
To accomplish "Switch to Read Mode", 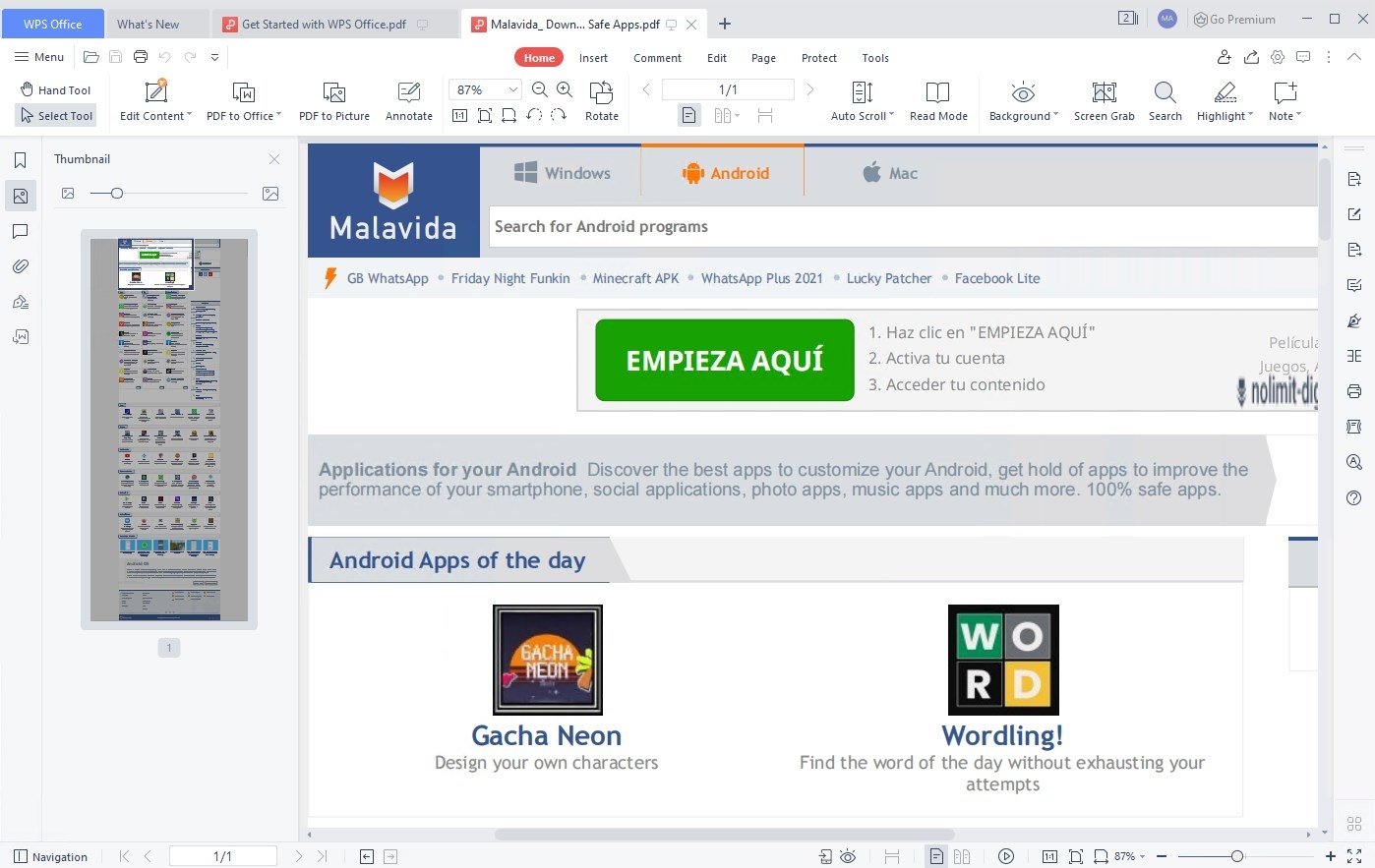I will (938, 101).
